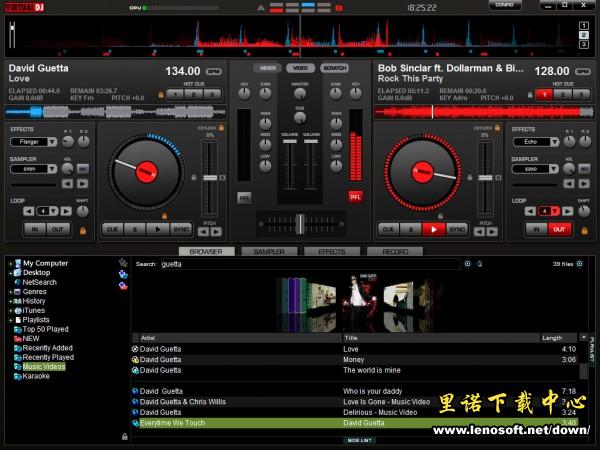This screenshot has height=450, width=600.
Task: Switch center panel to VIDEO
Action: 300,68
